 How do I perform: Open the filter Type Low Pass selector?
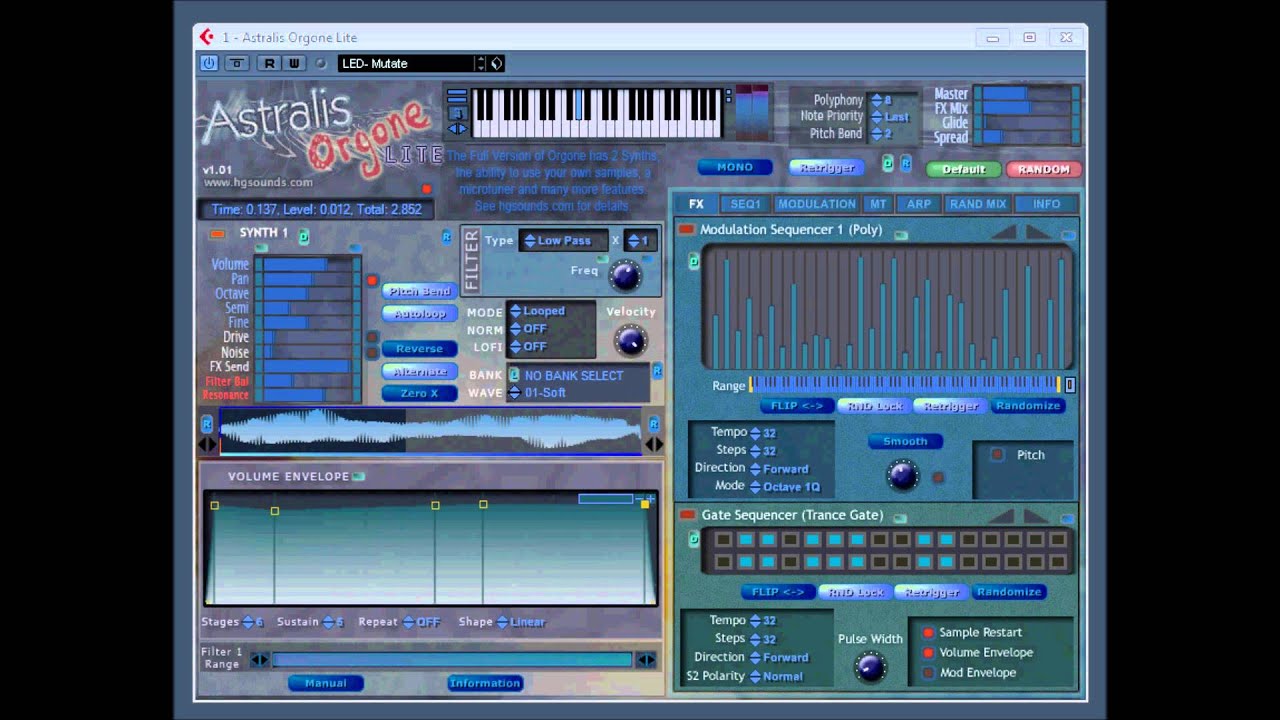click(564, 241)
